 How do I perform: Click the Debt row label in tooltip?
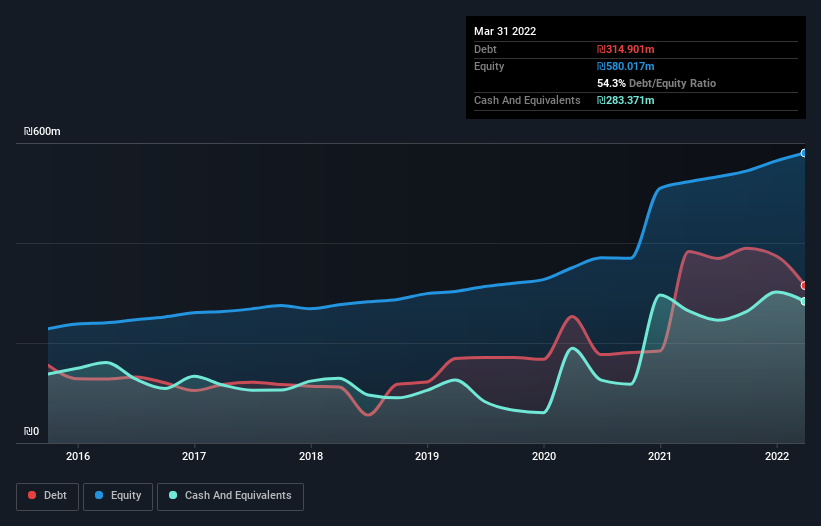coord(485,49)
